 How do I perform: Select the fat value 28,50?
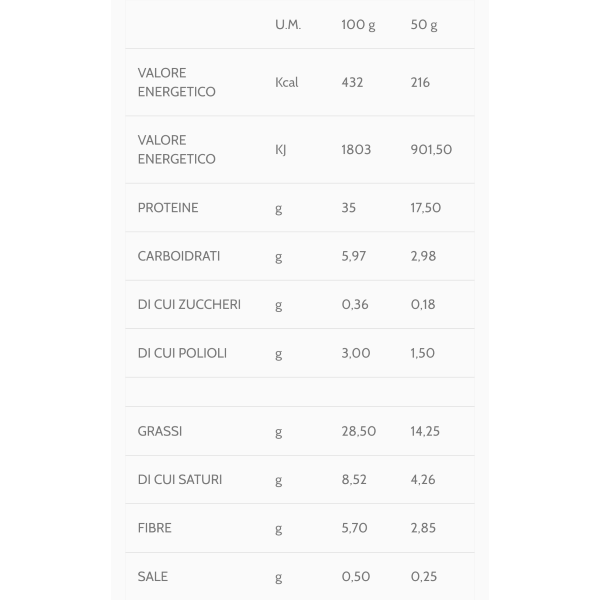359,431
